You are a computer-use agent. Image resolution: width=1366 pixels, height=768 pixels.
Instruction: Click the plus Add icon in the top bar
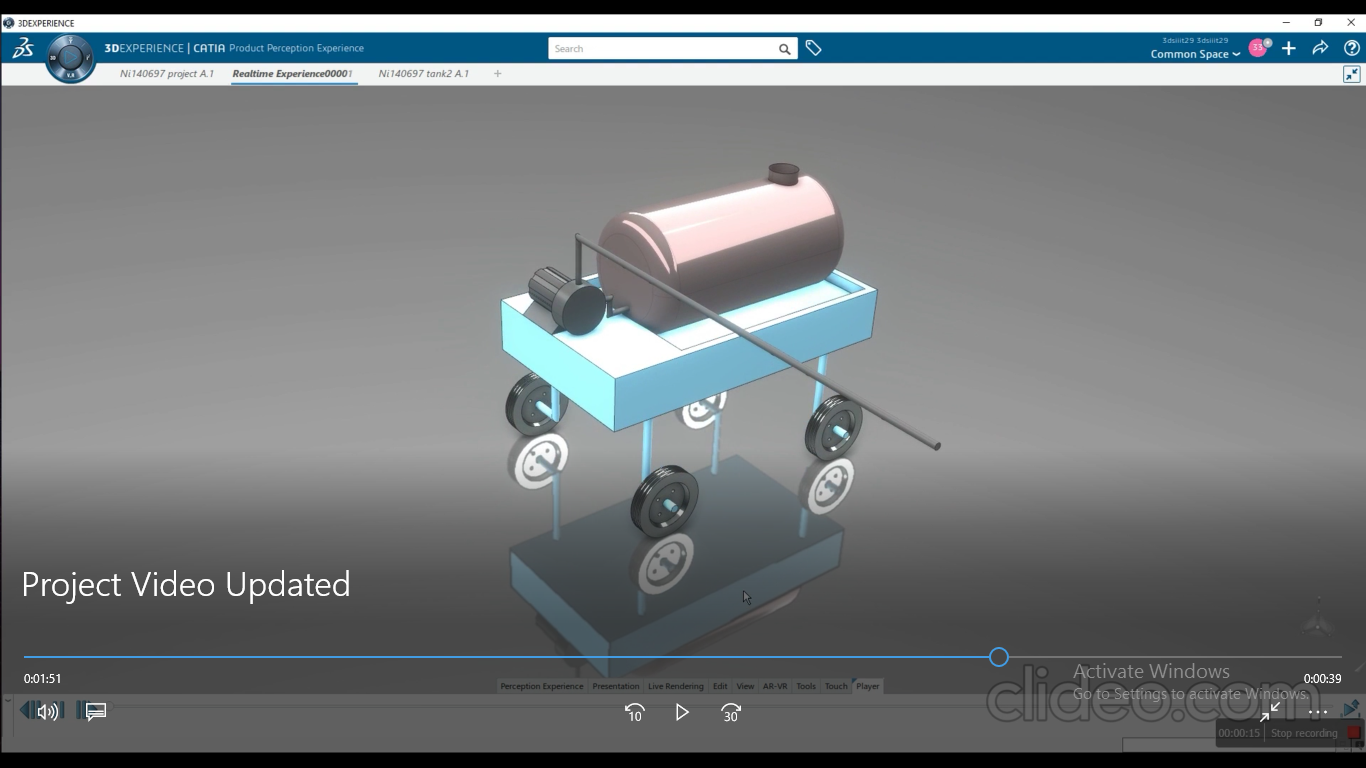1289,48
